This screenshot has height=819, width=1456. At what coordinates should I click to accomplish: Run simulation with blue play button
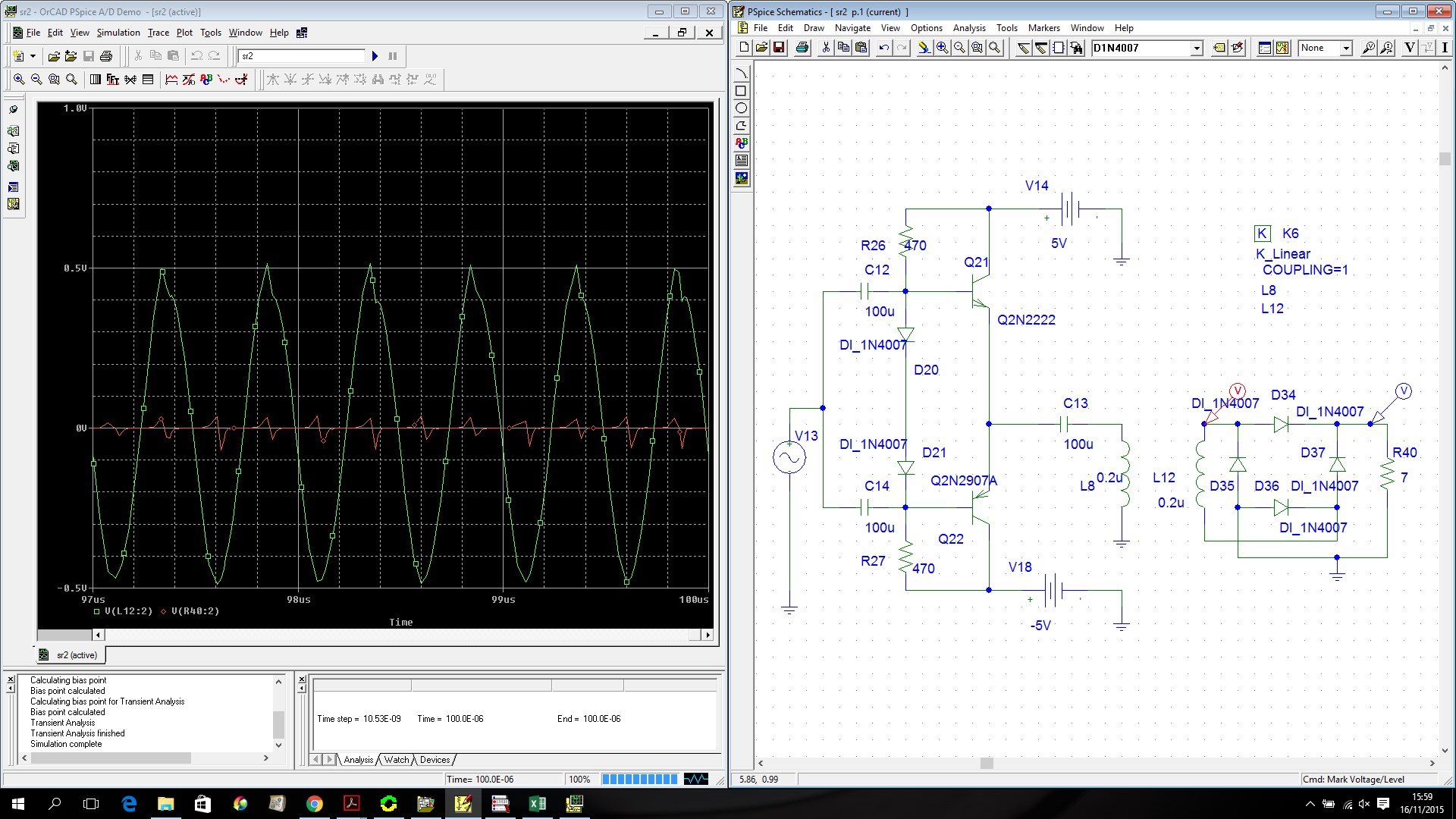[x=375, y=56]
